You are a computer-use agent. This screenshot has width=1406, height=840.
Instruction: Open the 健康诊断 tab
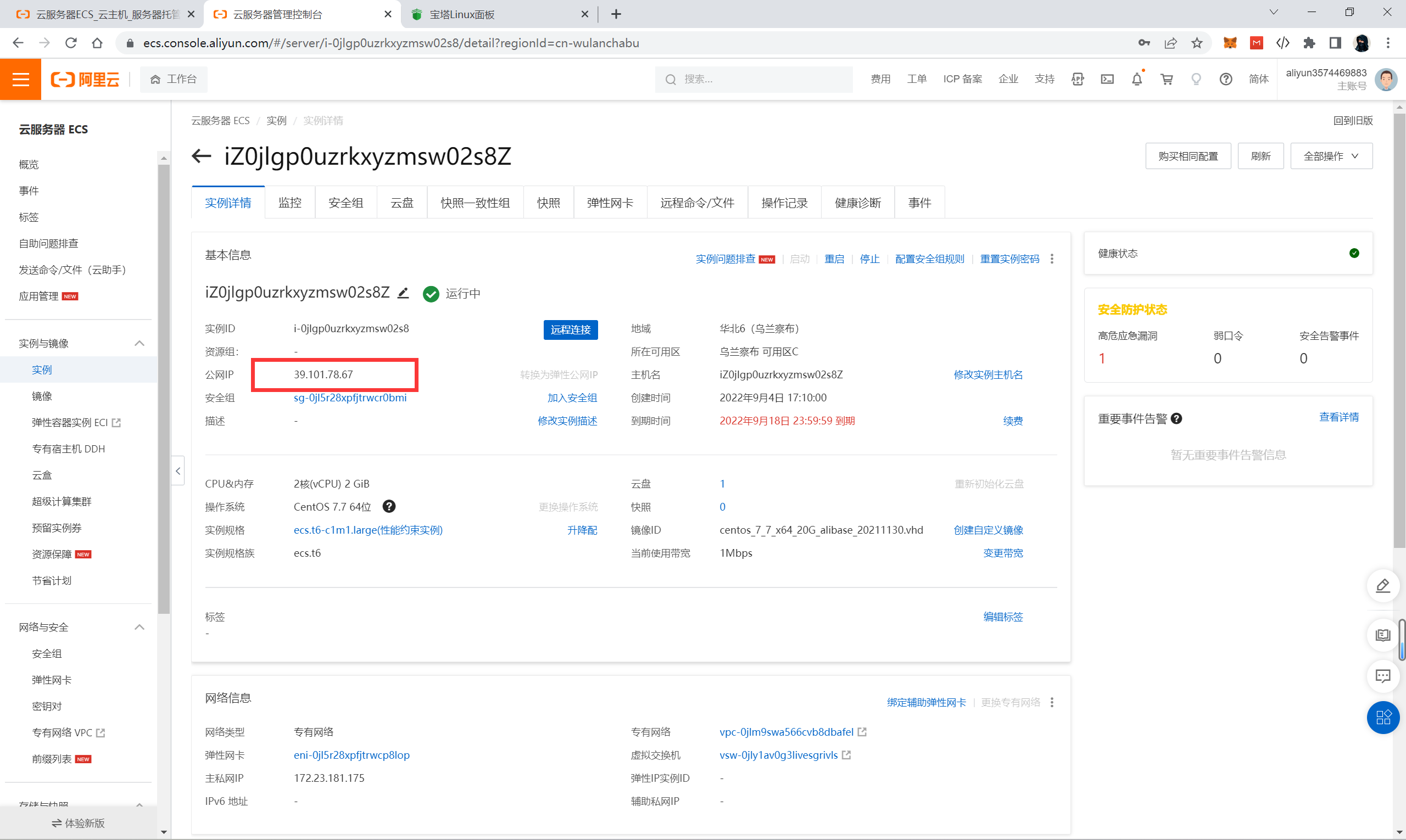click(858, 203)
